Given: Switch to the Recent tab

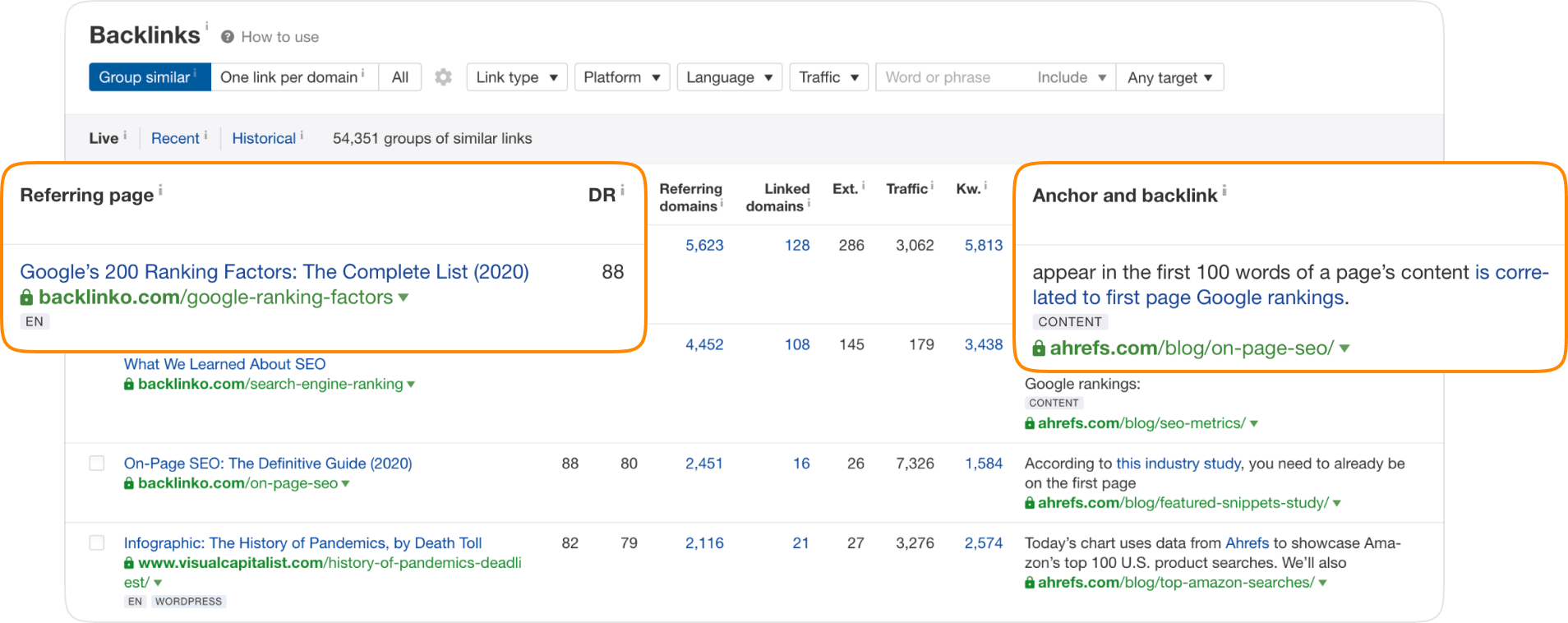Looking at the screenshot, I should click(x=175, y=138).
